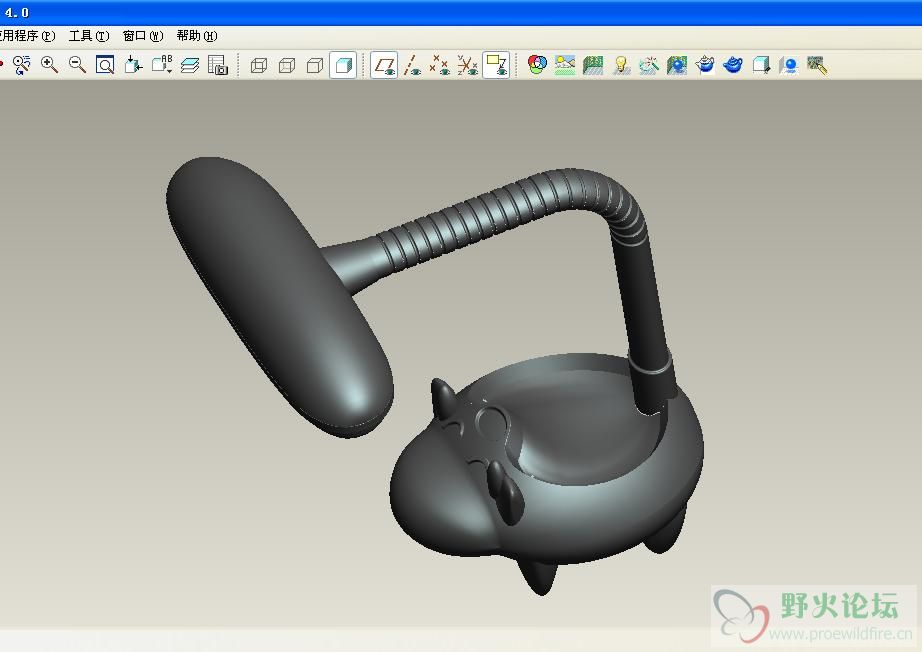Toggle datum planes display
Image resolution: width=922 pixels, height=652 pixels.
(x=385, y=65)
